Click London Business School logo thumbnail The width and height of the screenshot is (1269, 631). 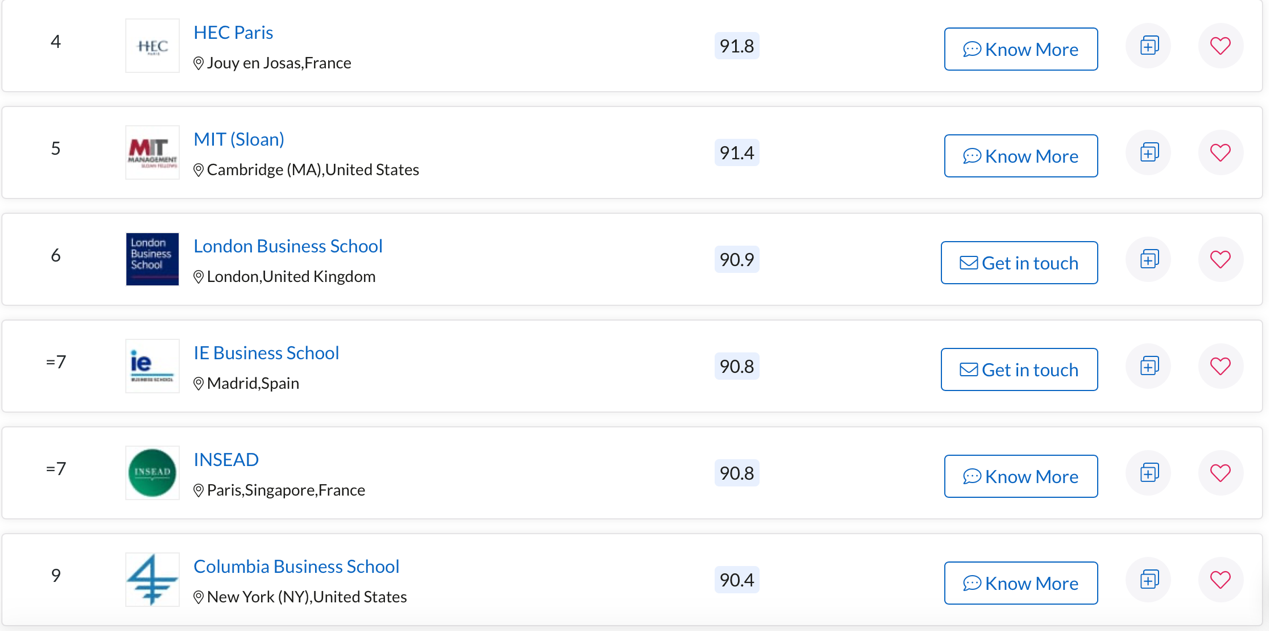(x=152, y=259)
